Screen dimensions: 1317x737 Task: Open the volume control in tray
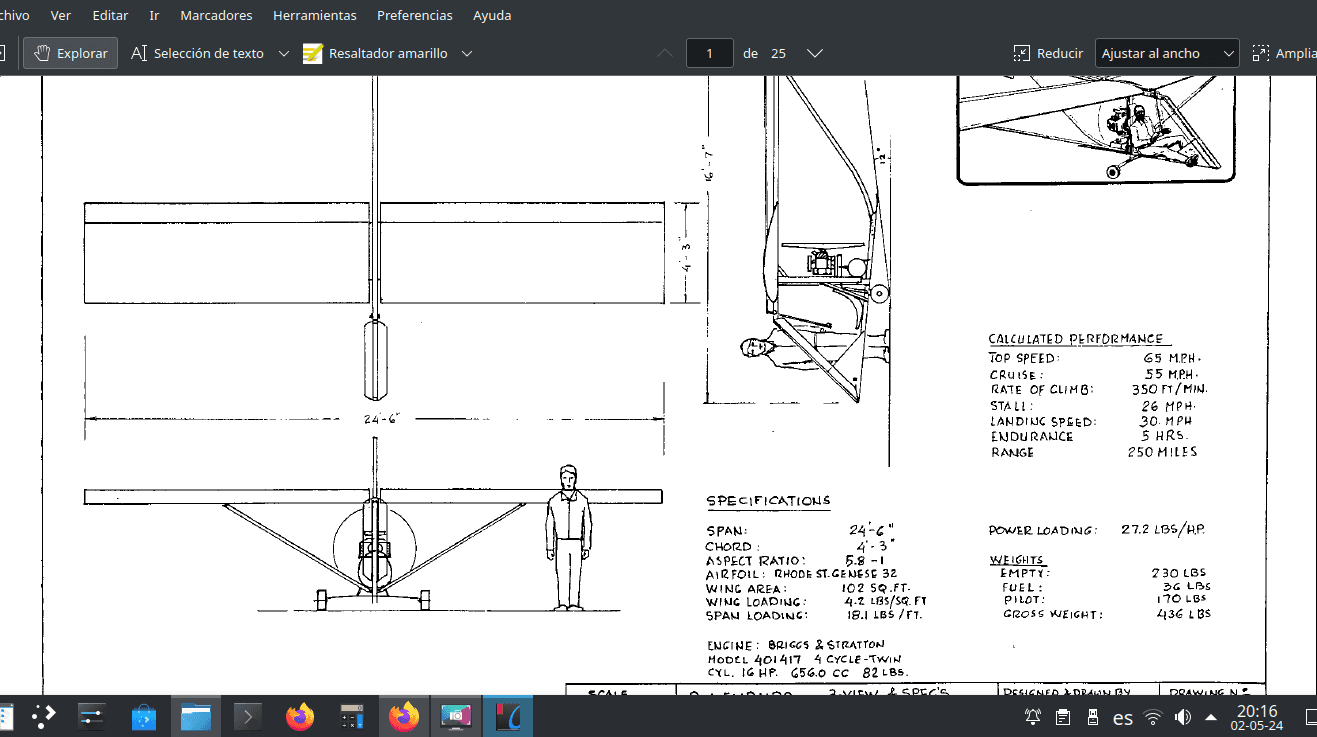(x=1183, y=717)
